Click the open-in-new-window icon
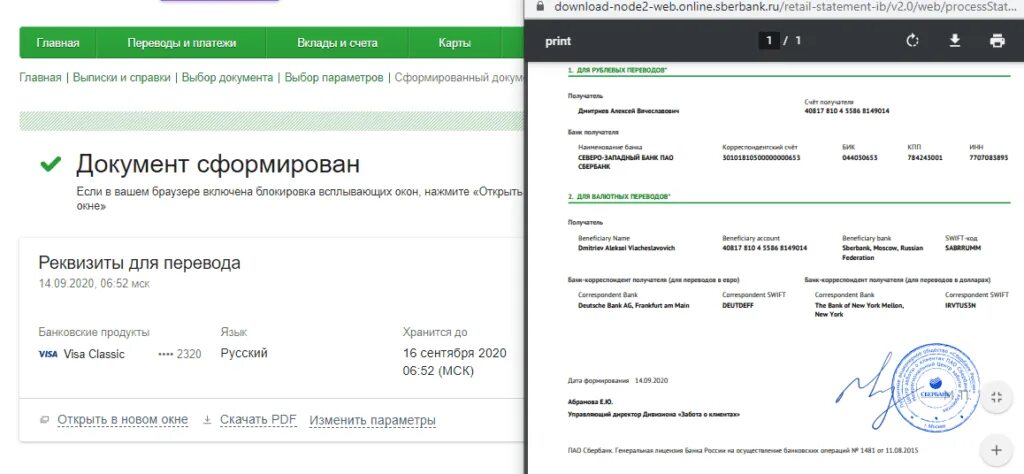Viewport: 1024px width, 474px height. click(44, 420)
